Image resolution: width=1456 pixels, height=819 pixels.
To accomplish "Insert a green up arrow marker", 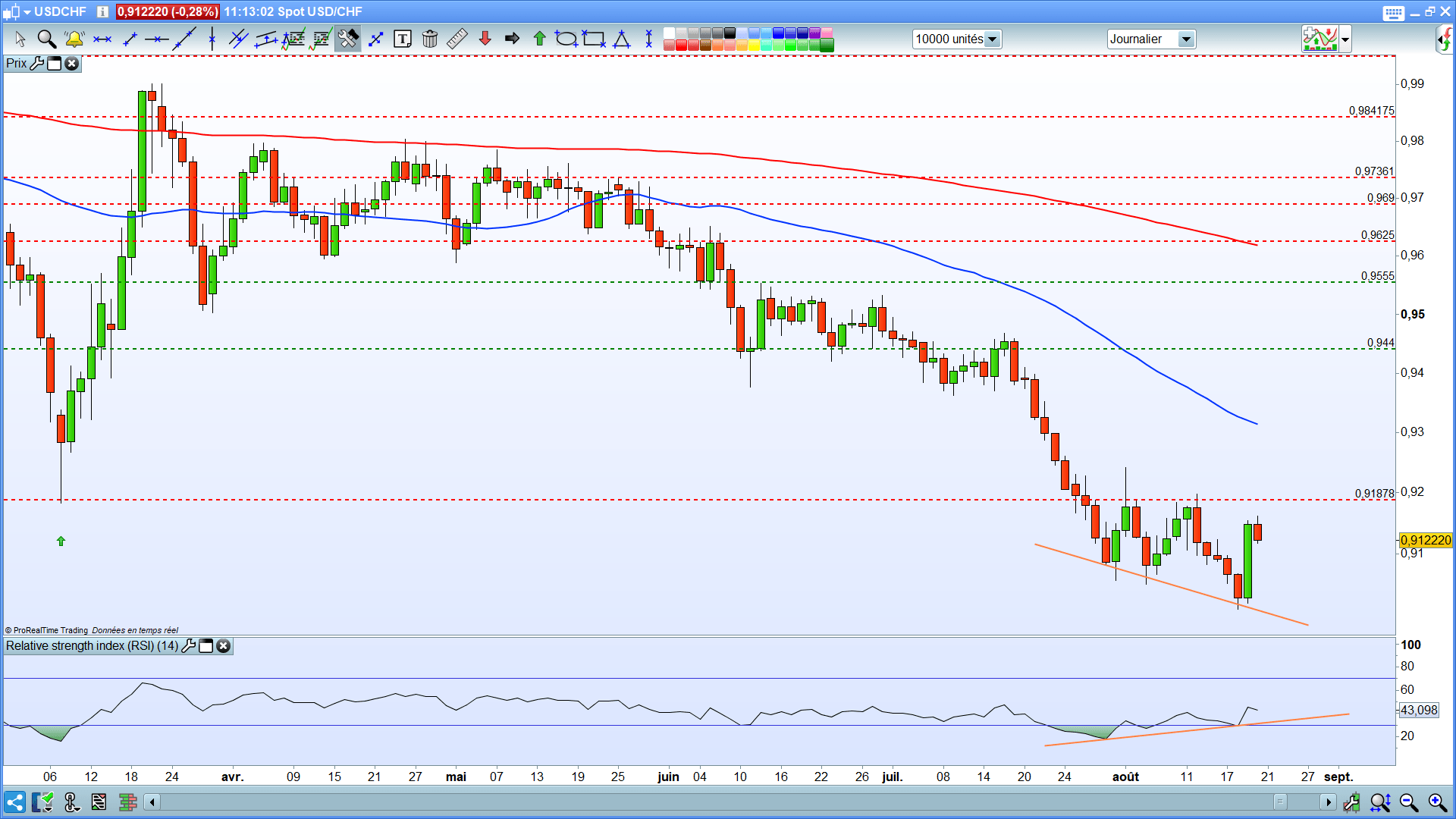I will (540, 39).
